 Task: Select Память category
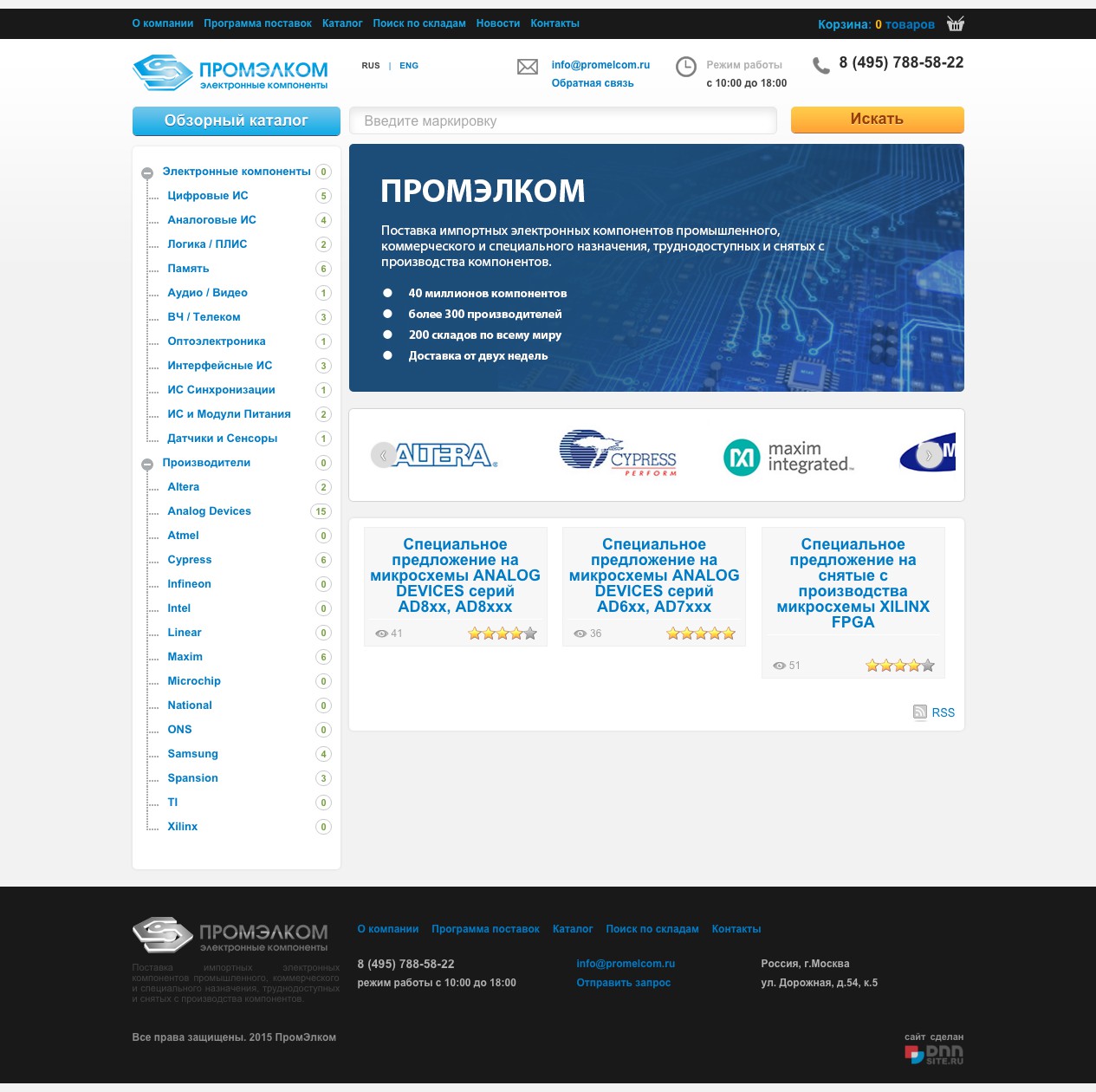(188, 269)
